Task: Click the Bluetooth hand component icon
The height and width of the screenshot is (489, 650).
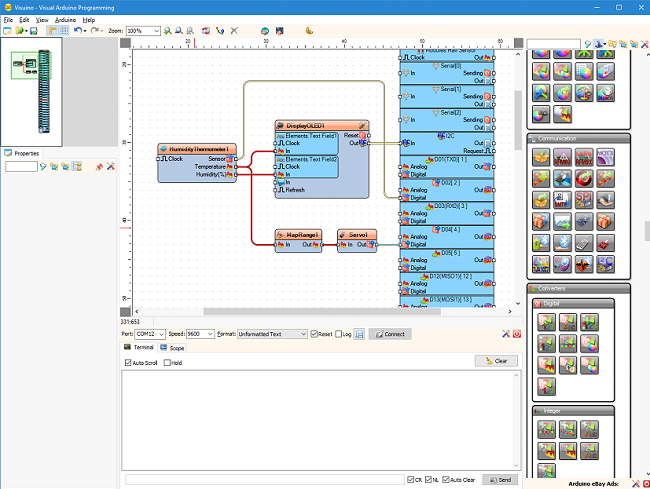Action: [563, 243]
